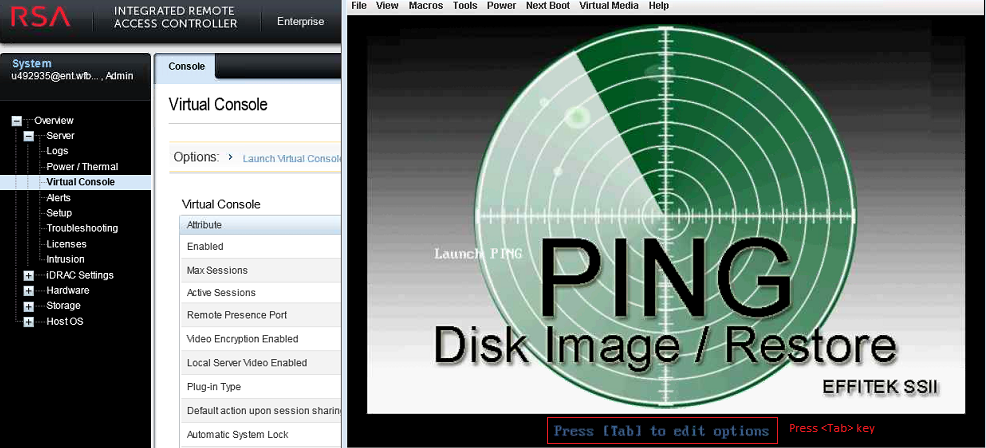This screenshot has height=448, width=986.
Task: Select the Console tab
Action: coord(186,66)
